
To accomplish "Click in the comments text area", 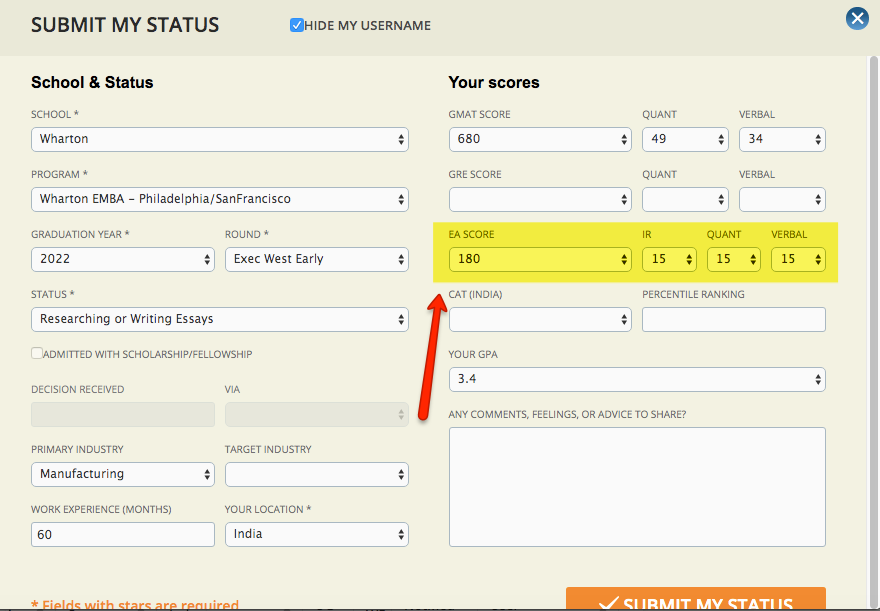I will click(637, 487).
